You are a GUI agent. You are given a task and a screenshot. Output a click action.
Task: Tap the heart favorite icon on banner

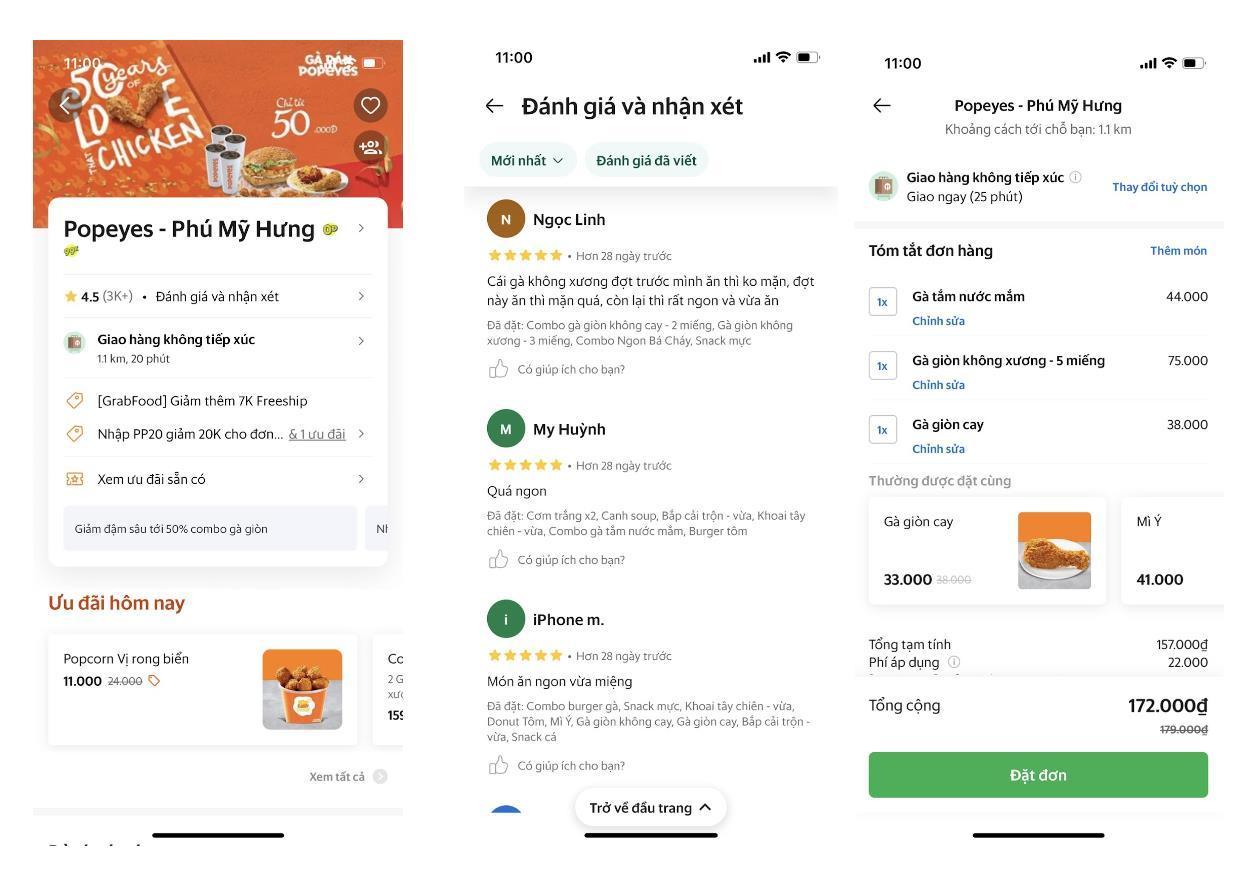click(x=370, y=106)
